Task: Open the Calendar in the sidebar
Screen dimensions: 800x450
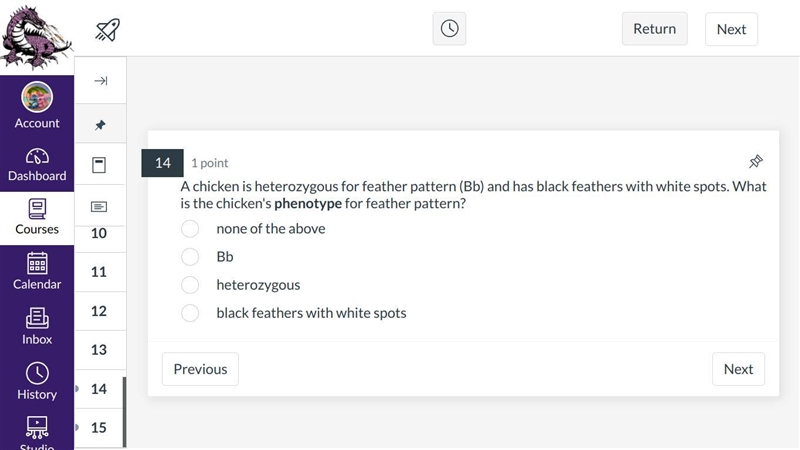Action: coord(37,271)
